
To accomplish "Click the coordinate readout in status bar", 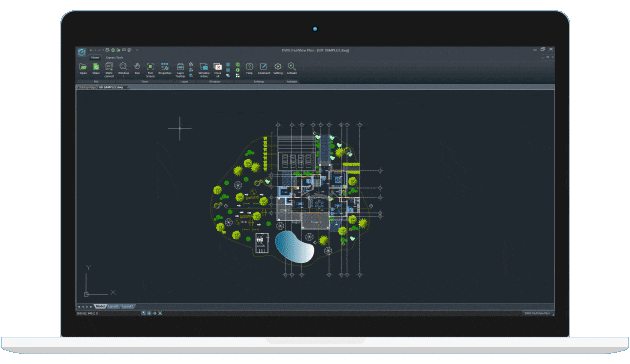I will pos(87,313).
